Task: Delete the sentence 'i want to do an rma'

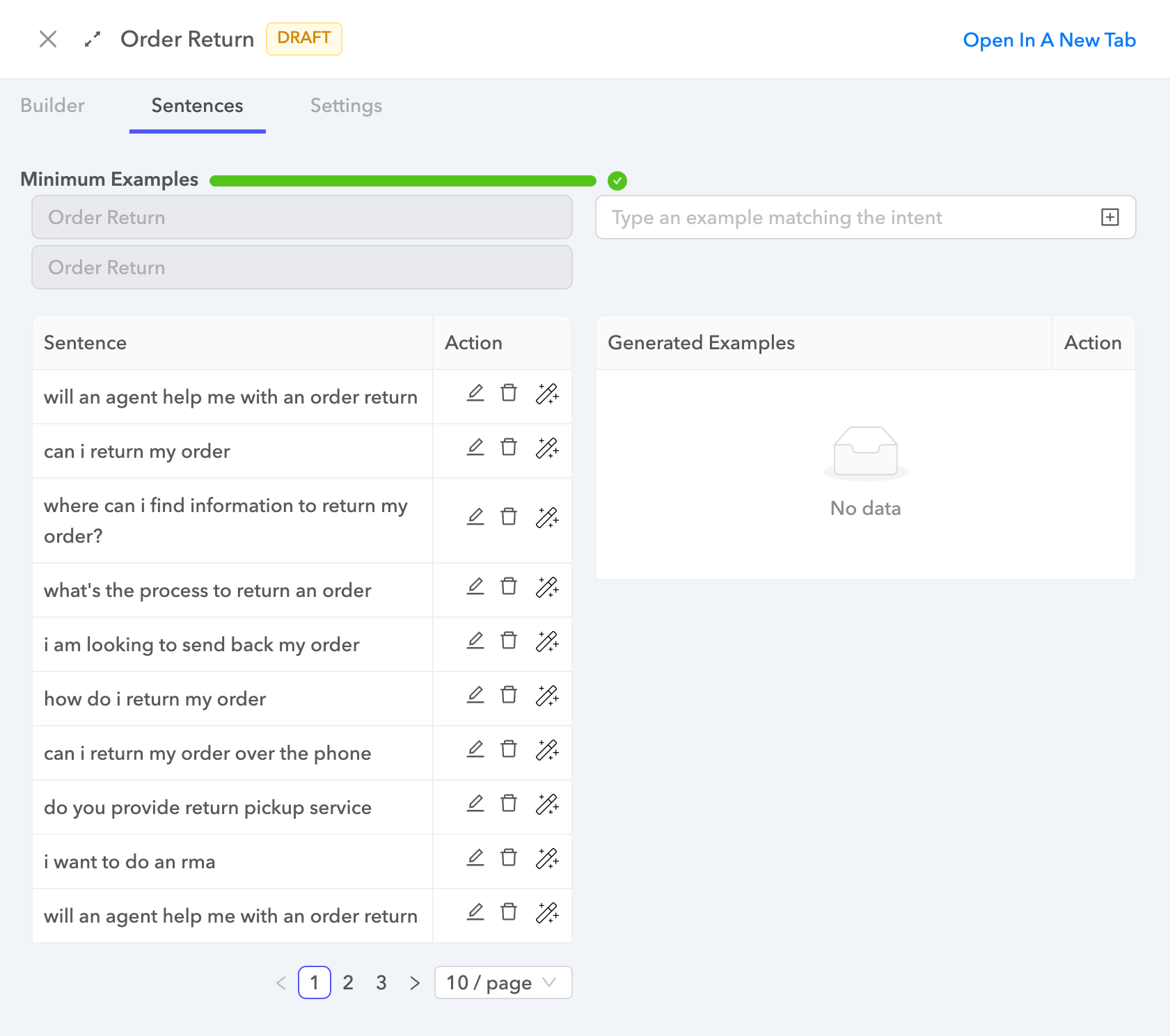Action: point(509,858)
